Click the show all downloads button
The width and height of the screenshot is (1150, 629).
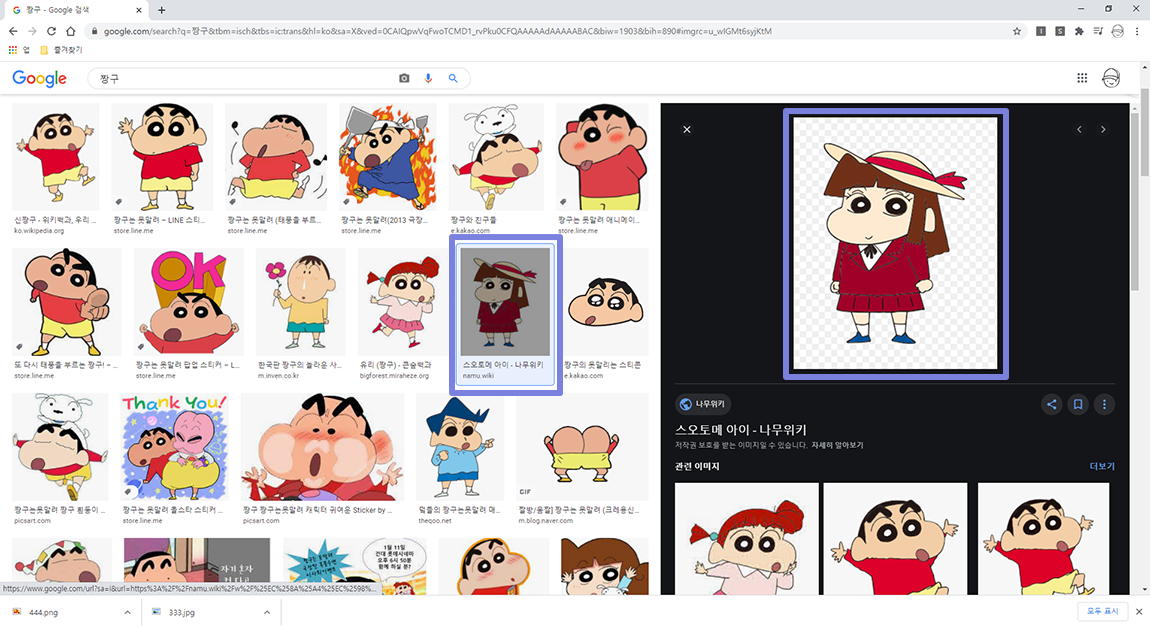[x=1102, y=611]
